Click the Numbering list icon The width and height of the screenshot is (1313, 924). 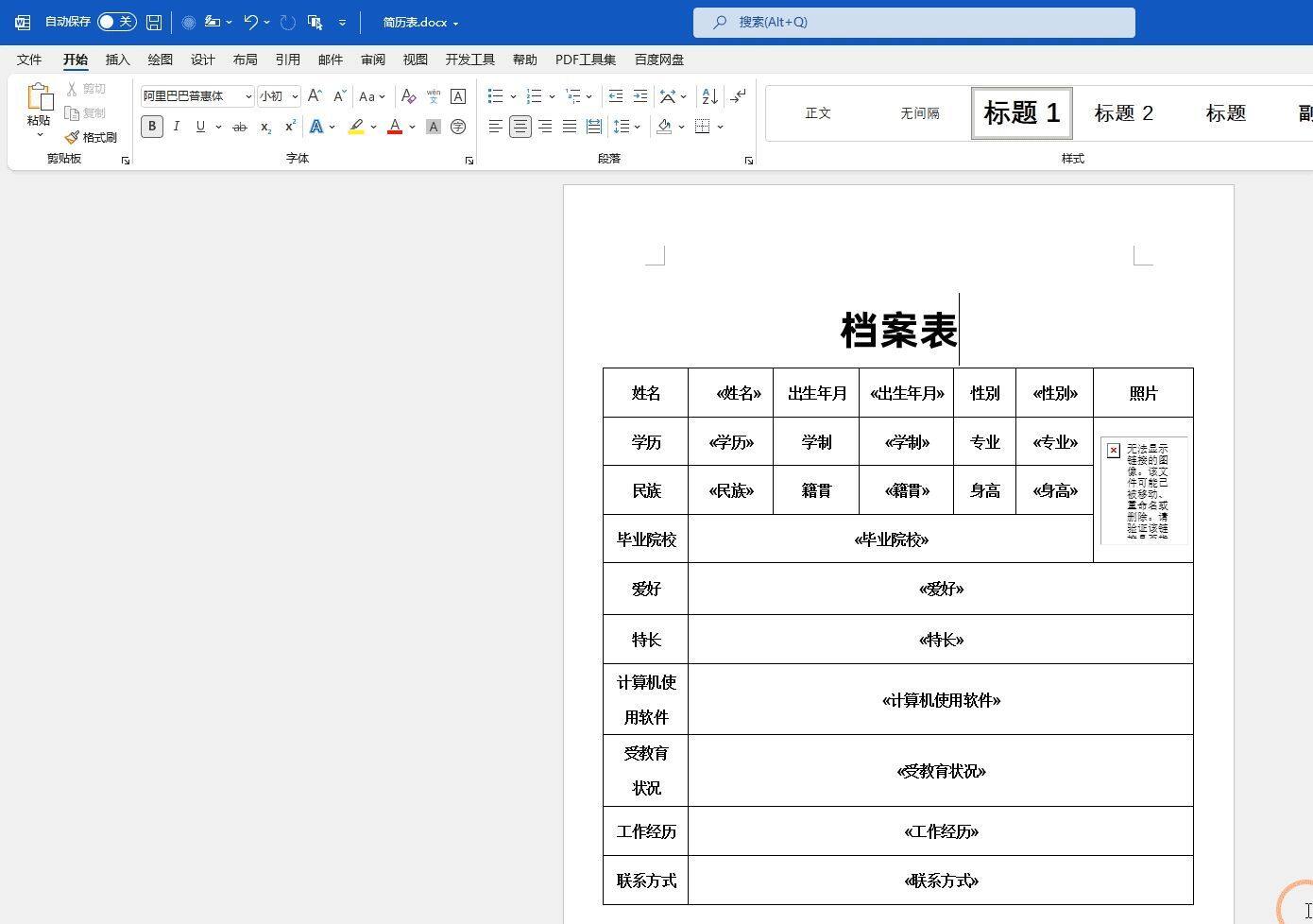pyautogui.click(x=534, y=96)
